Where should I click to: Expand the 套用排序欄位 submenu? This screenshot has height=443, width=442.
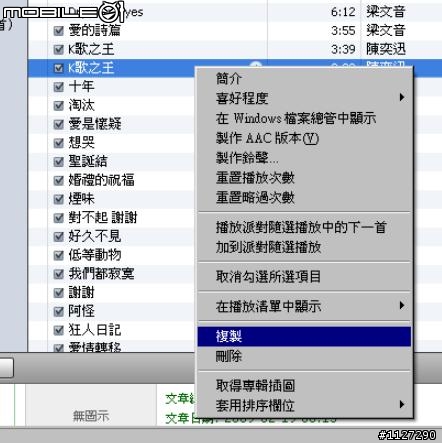tap(304, 405)
